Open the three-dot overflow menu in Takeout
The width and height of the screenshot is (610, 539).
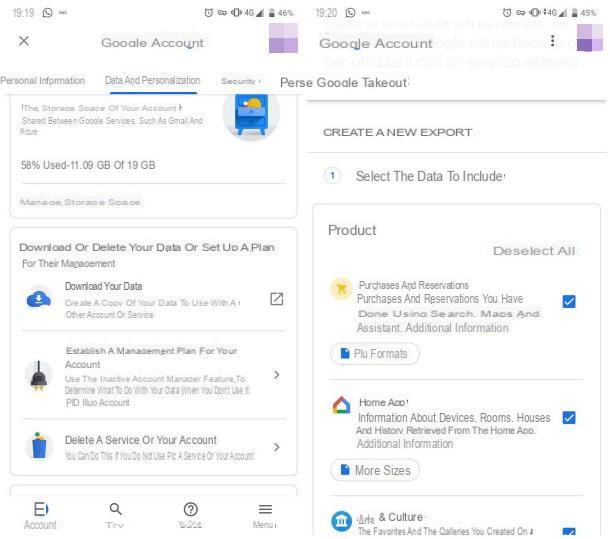click(552, 40)
